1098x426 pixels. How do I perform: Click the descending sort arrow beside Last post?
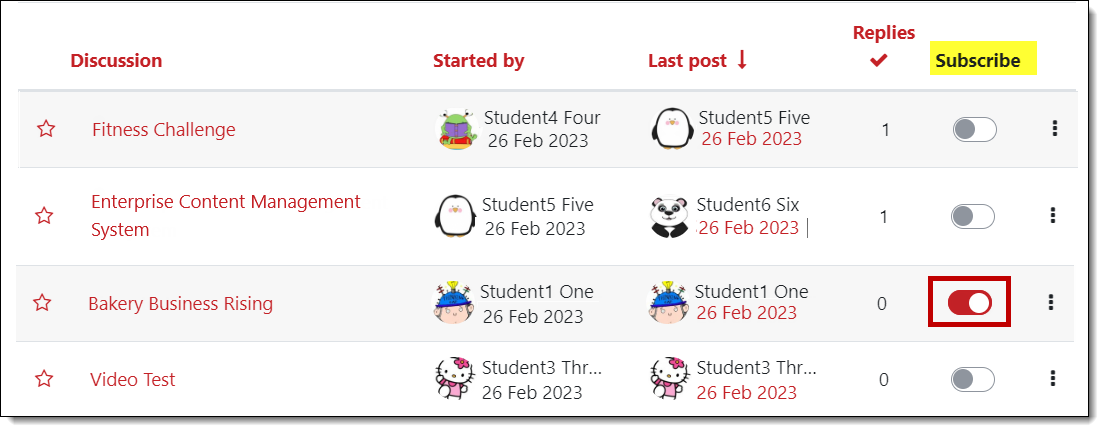coord(742,60)
